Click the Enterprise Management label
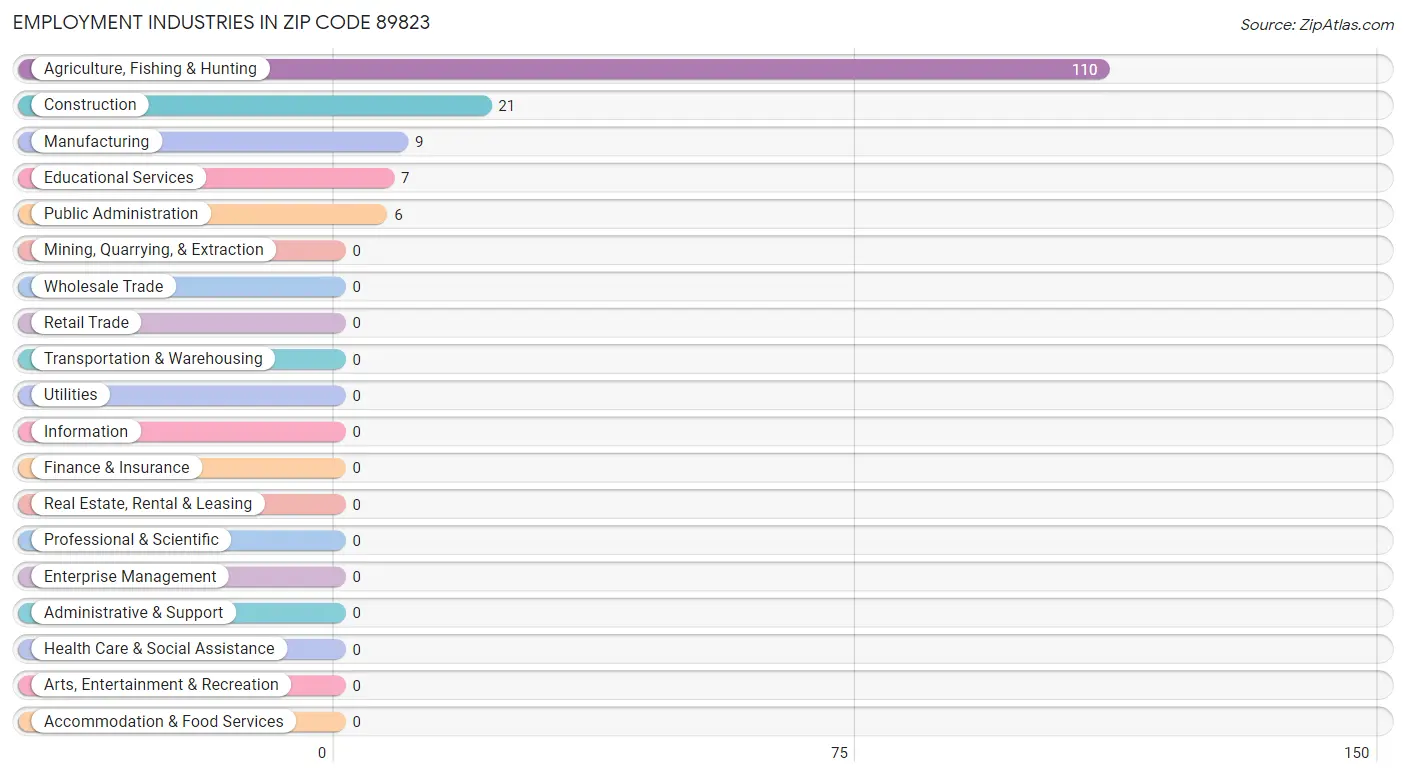 coord(130,577)
